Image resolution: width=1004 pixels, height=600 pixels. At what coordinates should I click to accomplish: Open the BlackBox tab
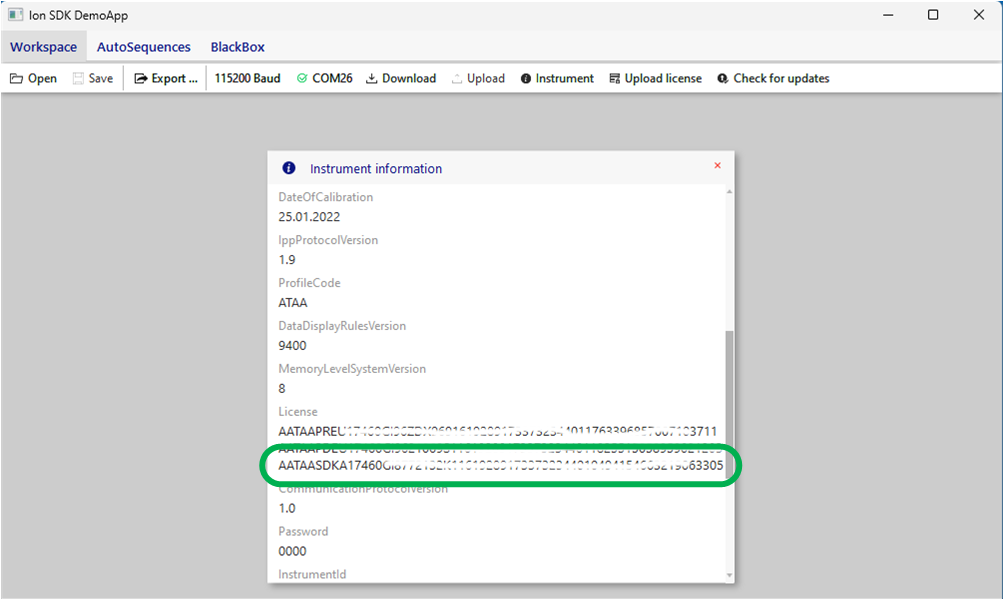[x=237, y=47]
